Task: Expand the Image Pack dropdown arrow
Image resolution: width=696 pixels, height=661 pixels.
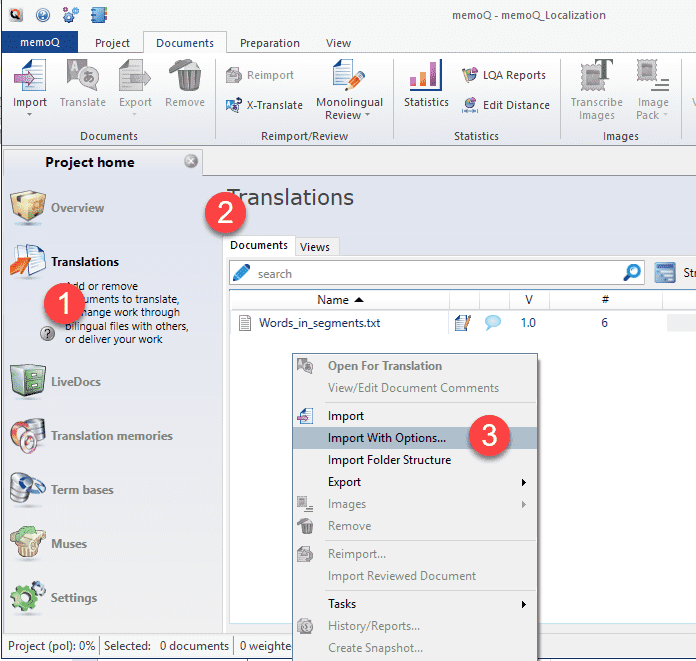Action: point(665,115)
